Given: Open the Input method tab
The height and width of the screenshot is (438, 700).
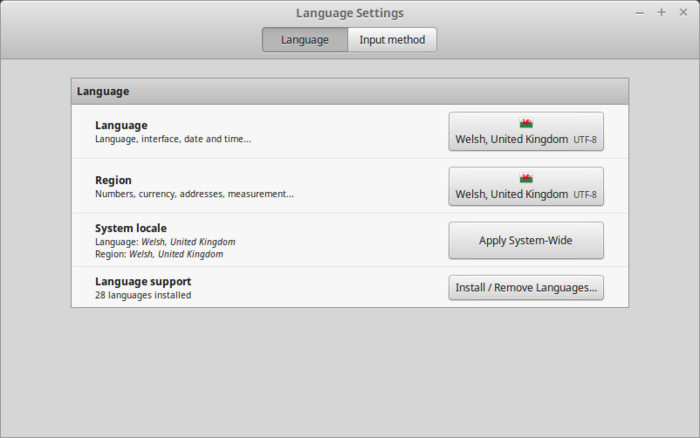Looking at the screenshot, I should (392, 40).
